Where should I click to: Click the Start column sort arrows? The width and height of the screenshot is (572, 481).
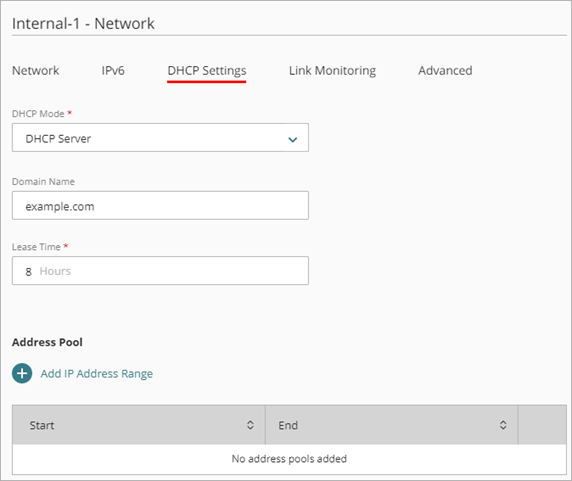(x=250, y=425)
